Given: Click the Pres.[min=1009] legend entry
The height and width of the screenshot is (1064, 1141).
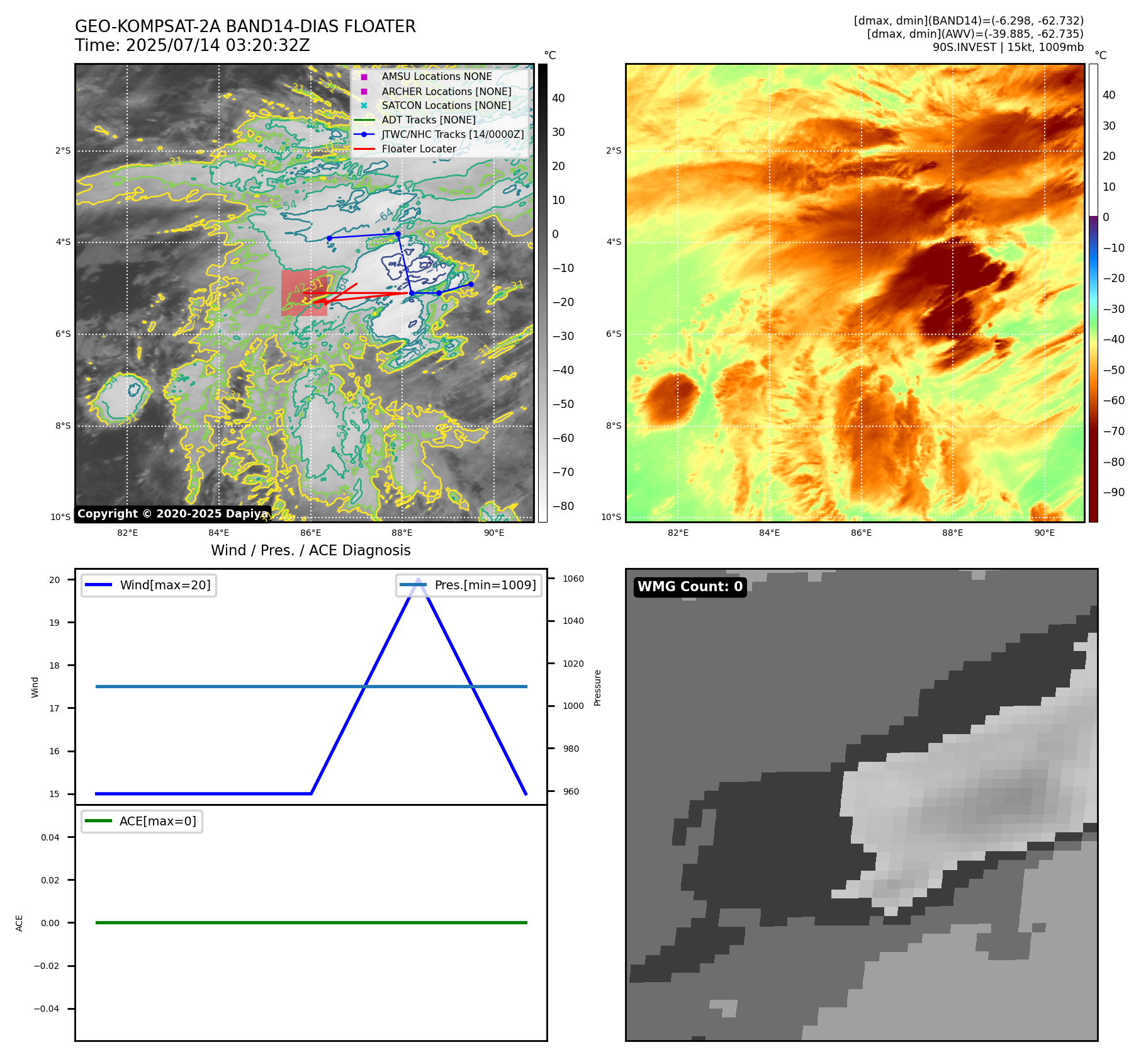Looking at the screenshot, I should click(x=469, y=585).
